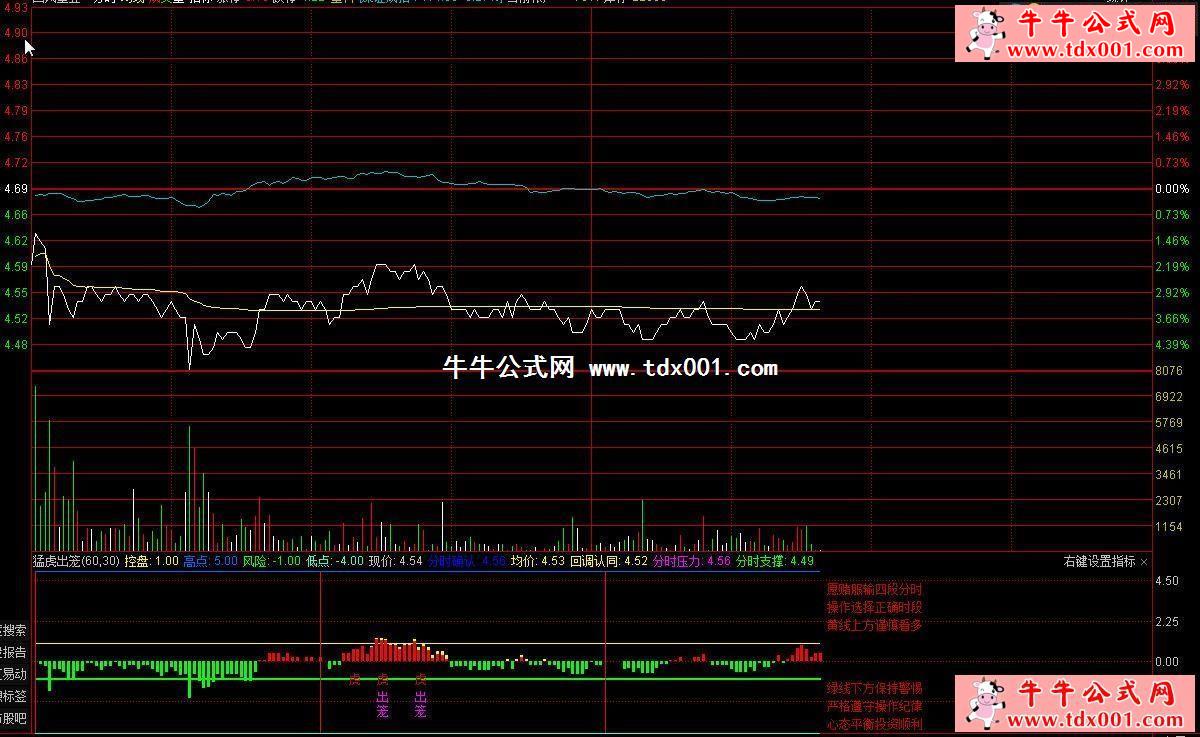Click the 0.00% label on right axis

tap(1171, 189)
